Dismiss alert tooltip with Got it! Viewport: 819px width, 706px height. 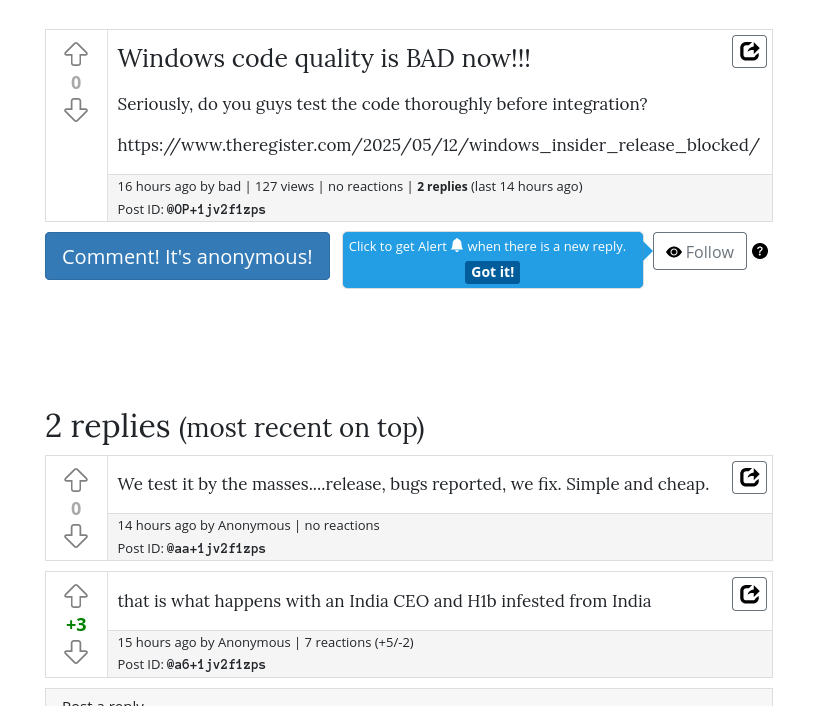[492, 272]
